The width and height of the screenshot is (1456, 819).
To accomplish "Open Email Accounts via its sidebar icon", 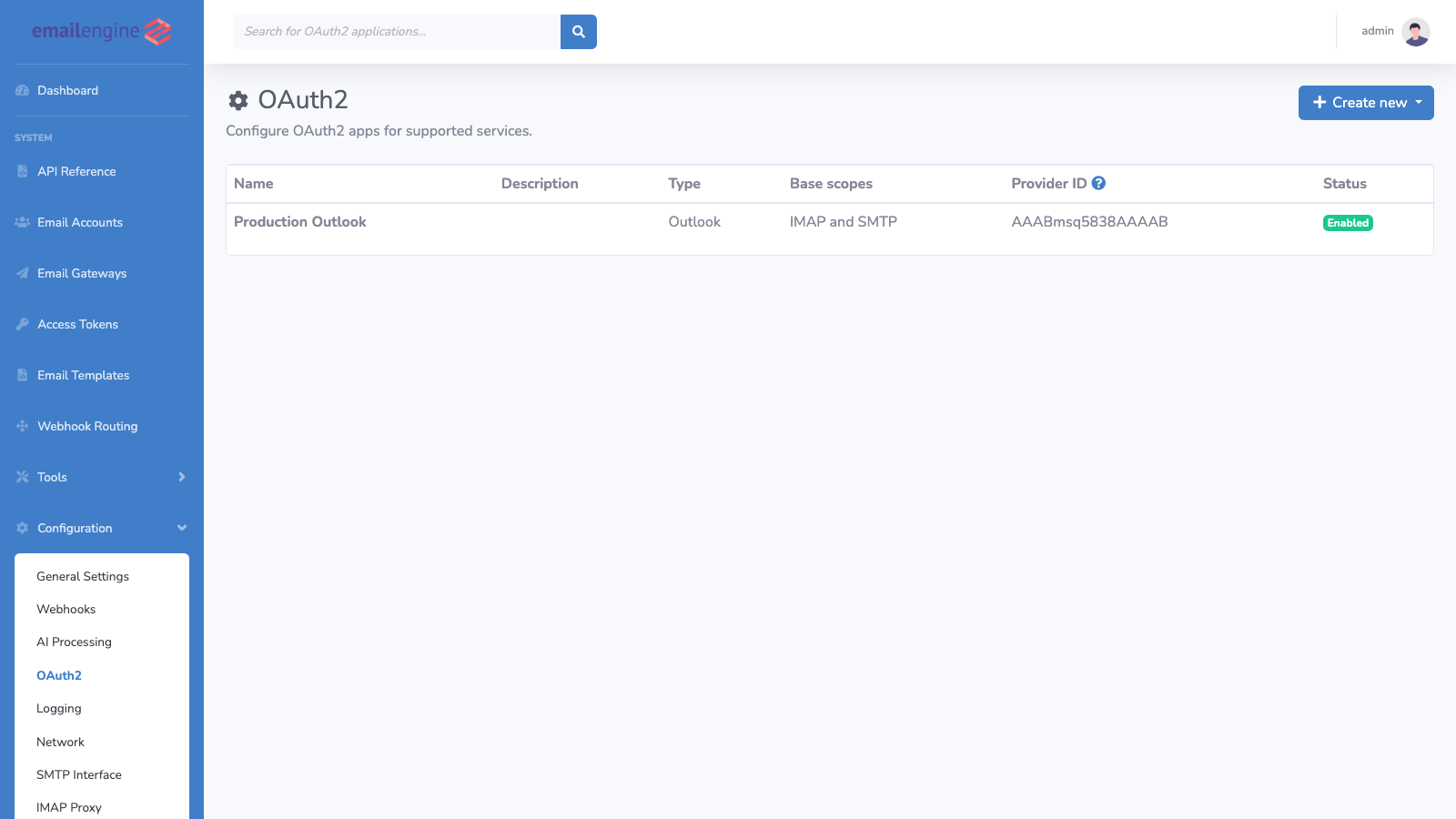I will coord(22,222).
